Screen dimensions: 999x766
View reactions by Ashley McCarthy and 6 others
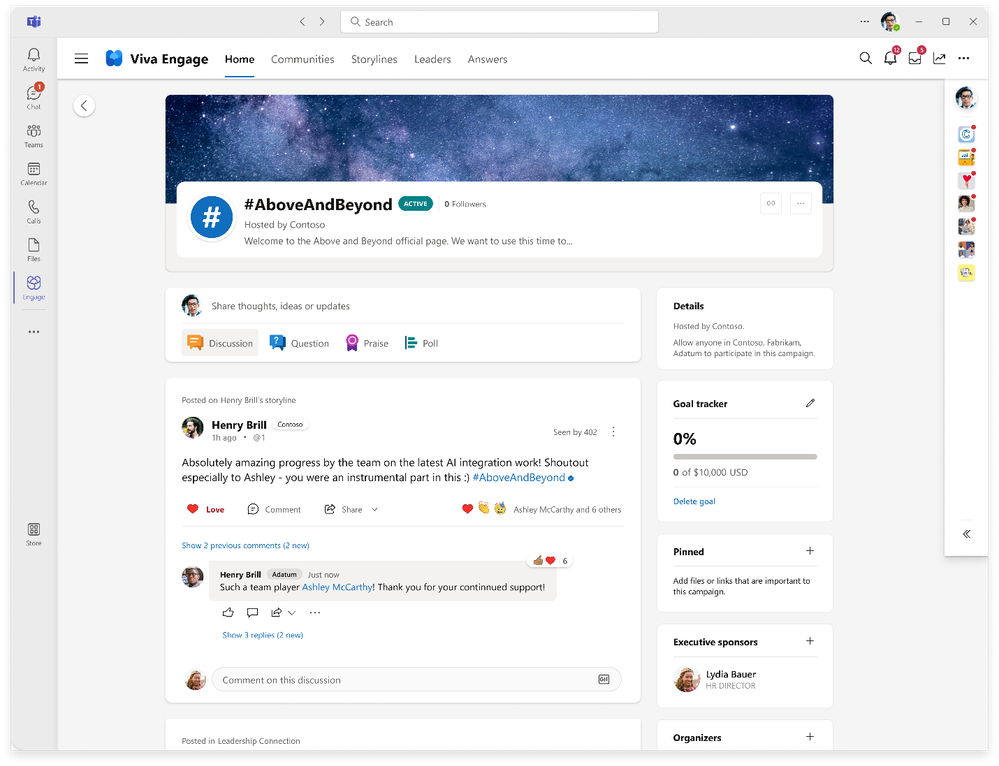coord(567,510)
